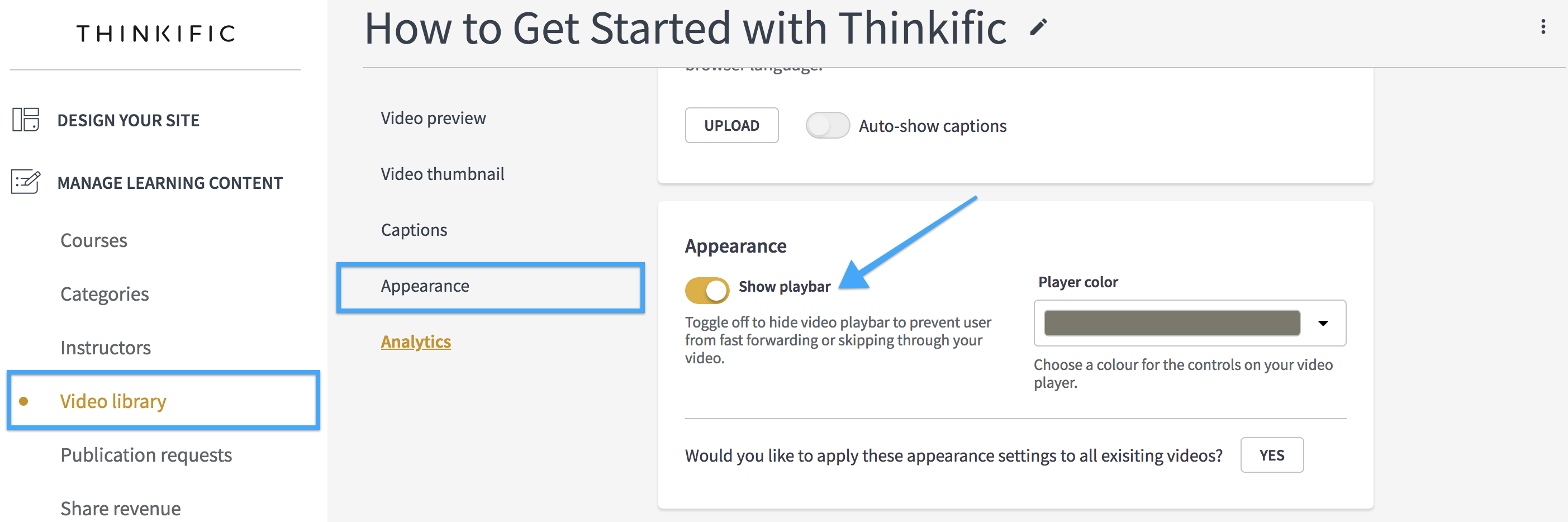
Task: Select the Appearance section tab
Action: 425,286
